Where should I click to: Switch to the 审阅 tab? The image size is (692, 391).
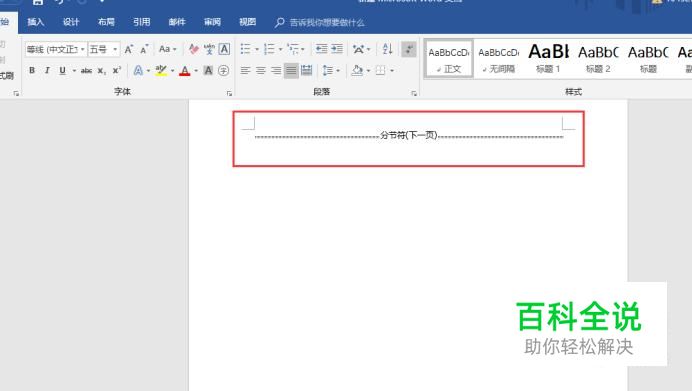pyautogui.click(x=212, y=22)
